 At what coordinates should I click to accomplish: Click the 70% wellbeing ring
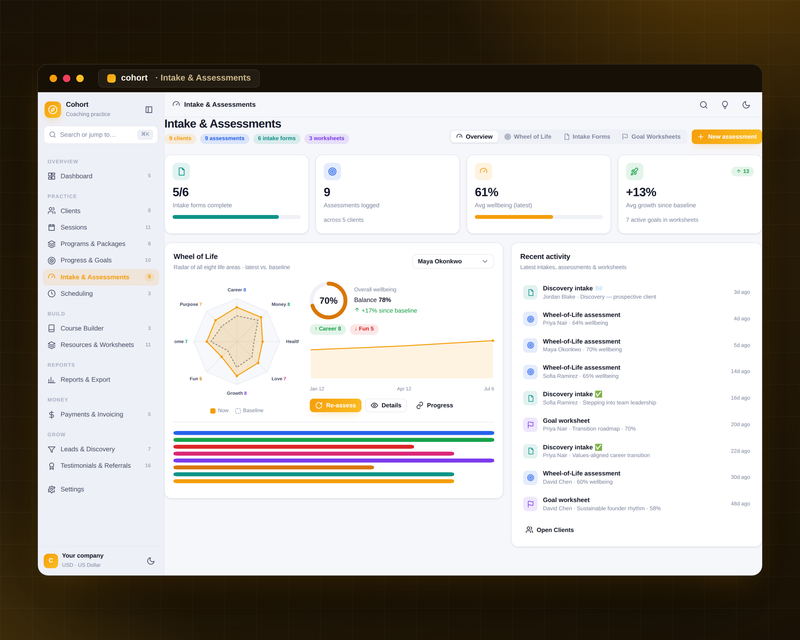tap(329, 301)
